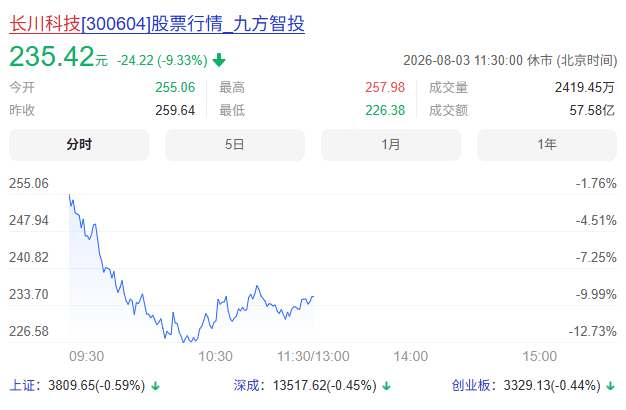
Task: Open the 长川科技[300604]股票行情 title link
Action: (157, 24)
